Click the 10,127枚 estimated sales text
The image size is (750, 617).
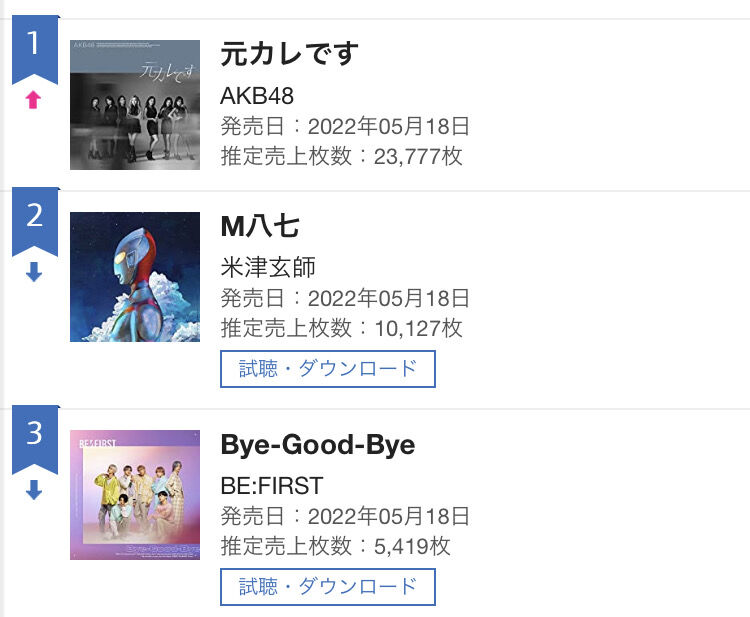point(418,329)
